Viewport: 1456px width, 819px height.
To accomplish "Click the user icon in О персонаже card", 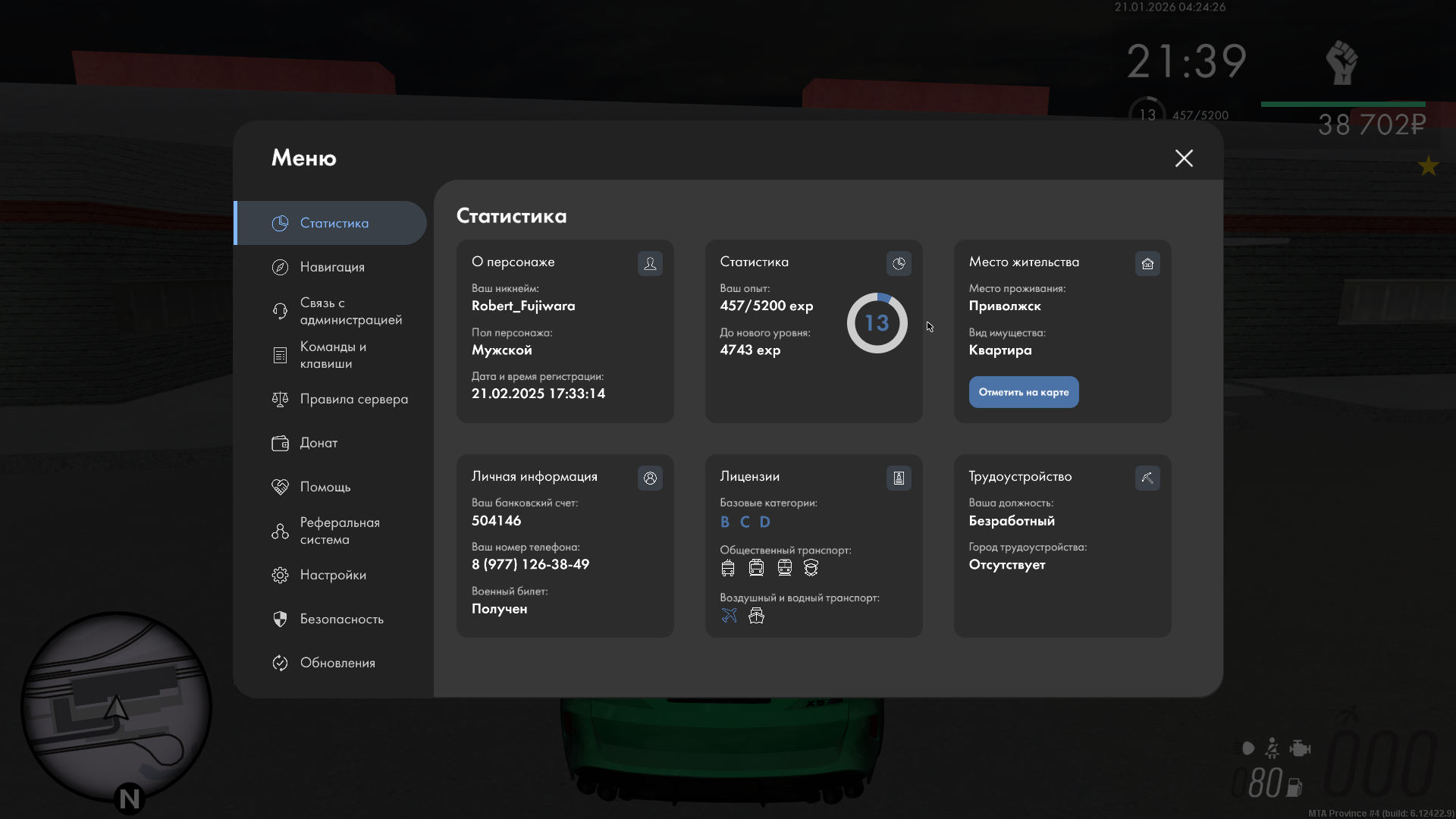I will click(x=650, y=263).
